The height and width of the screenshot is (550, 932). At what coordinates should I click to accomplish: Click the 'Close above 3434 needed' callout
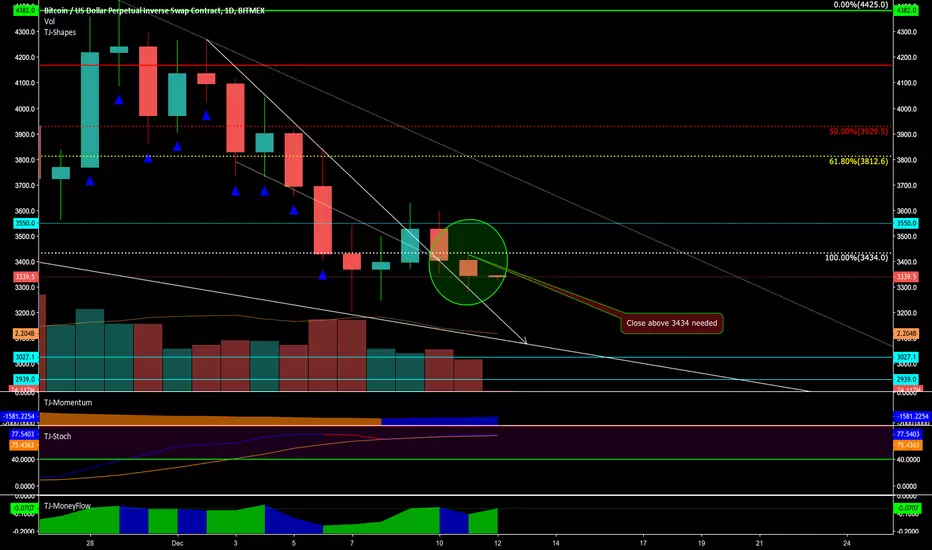pyautogui.click(x=672, y=323)
